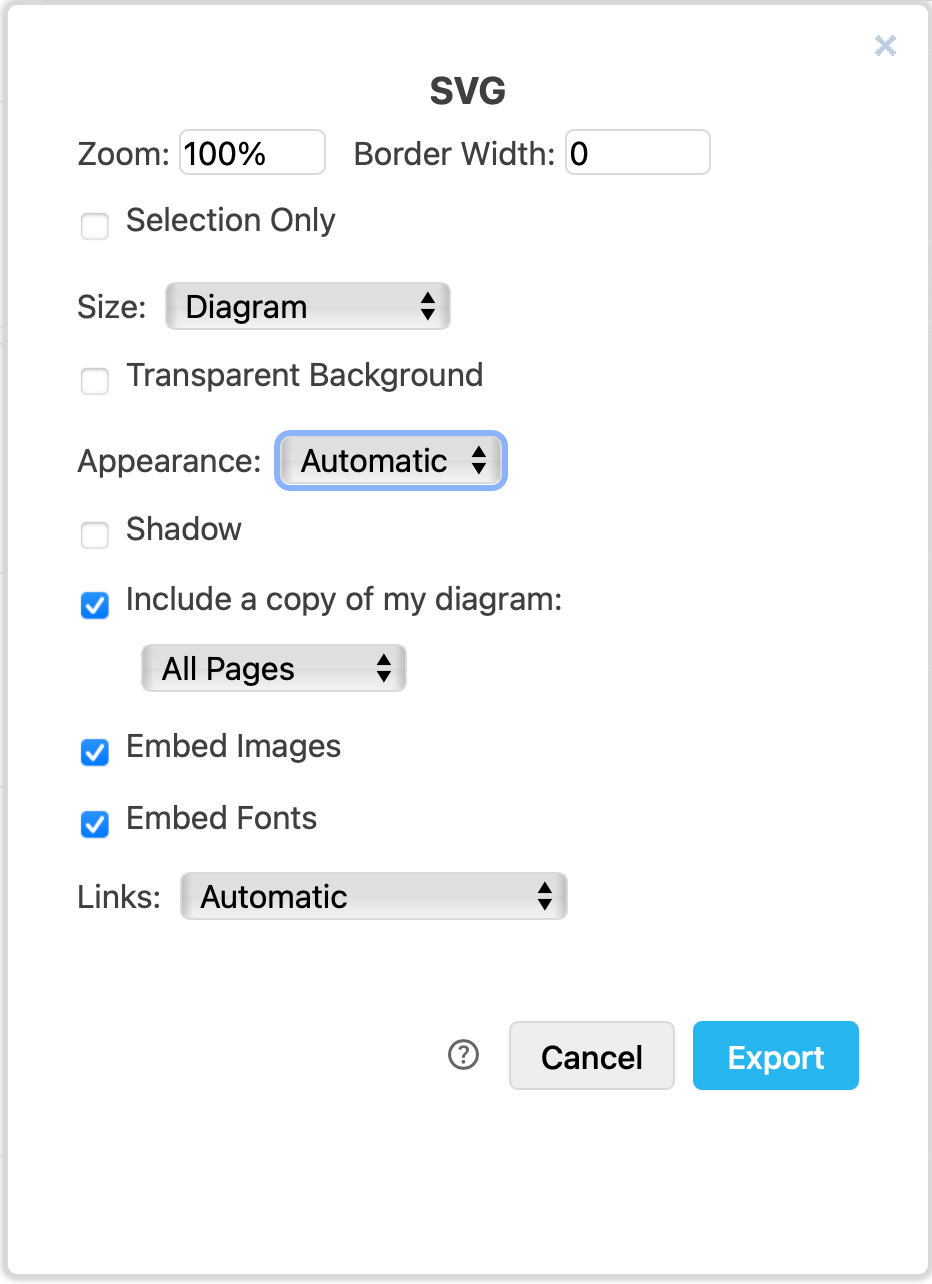The height and width of the screenshot is (1284, 932).
Task: Cancel the SVG export dialog
Action: point(591,1055)
